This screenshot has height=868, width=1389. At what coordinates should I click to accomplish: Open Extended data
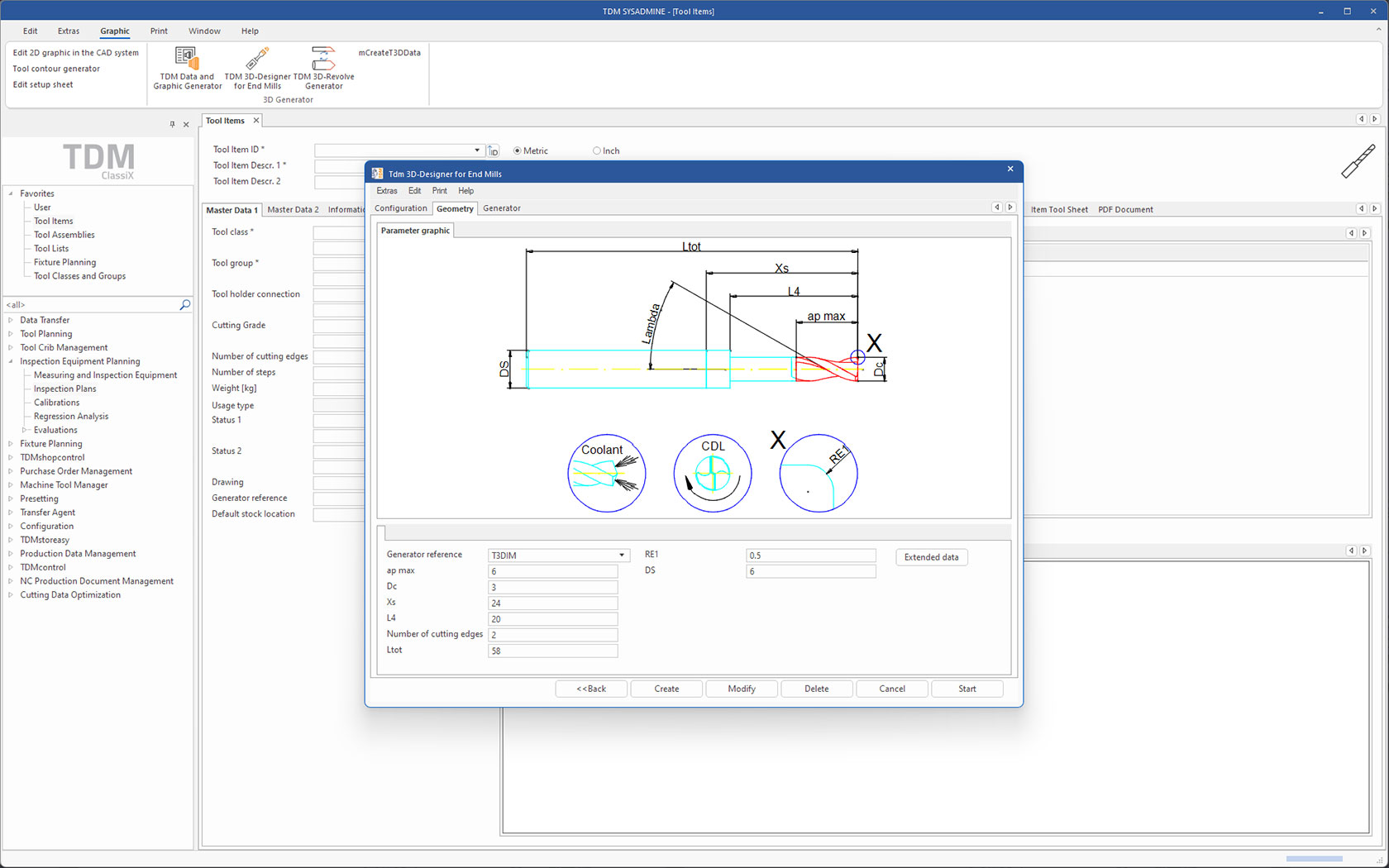(x=932, y=557)
